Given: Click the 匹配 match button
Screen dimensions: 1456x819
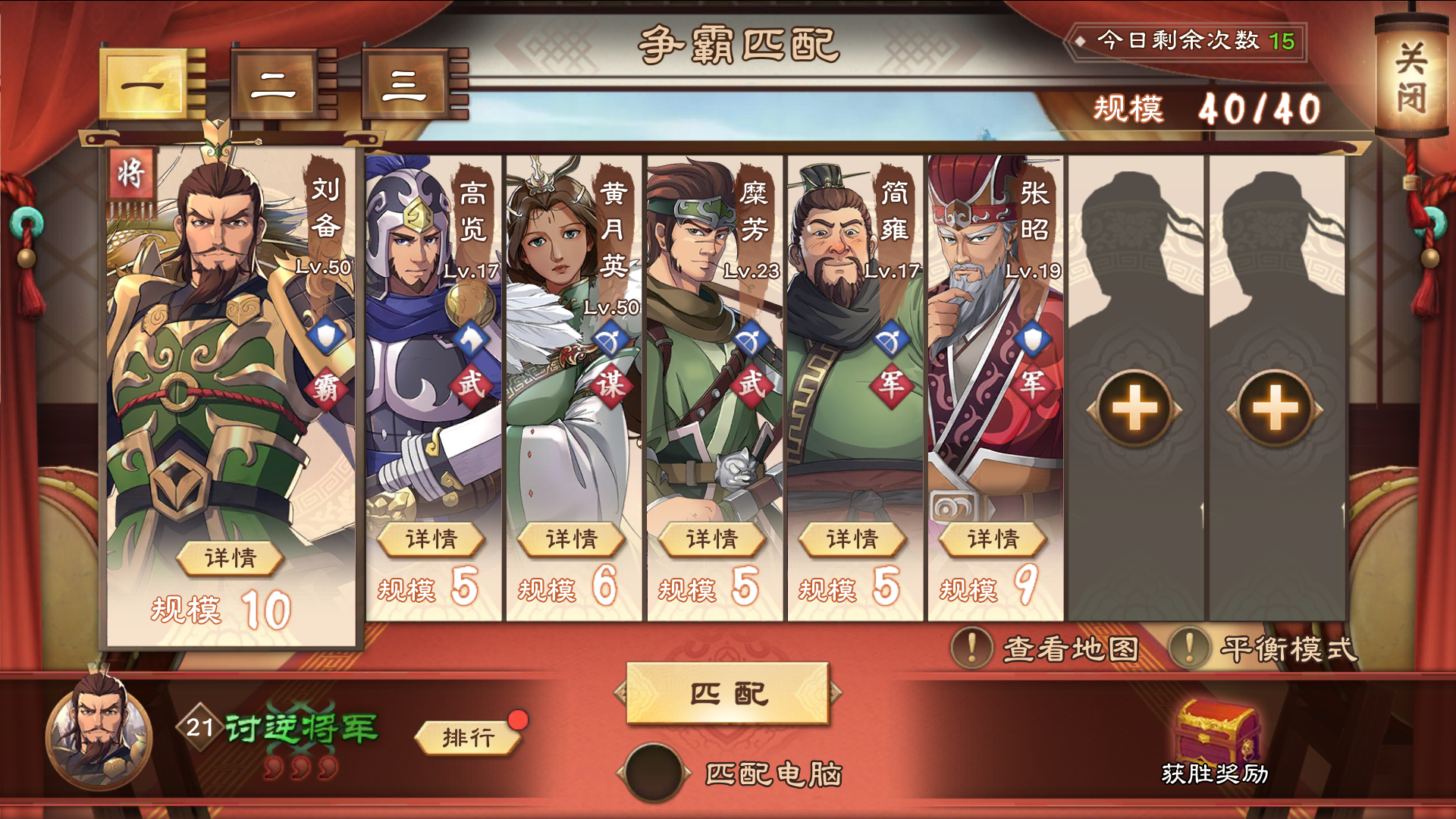Looking at the screenshot, I should tap(728, 692).
